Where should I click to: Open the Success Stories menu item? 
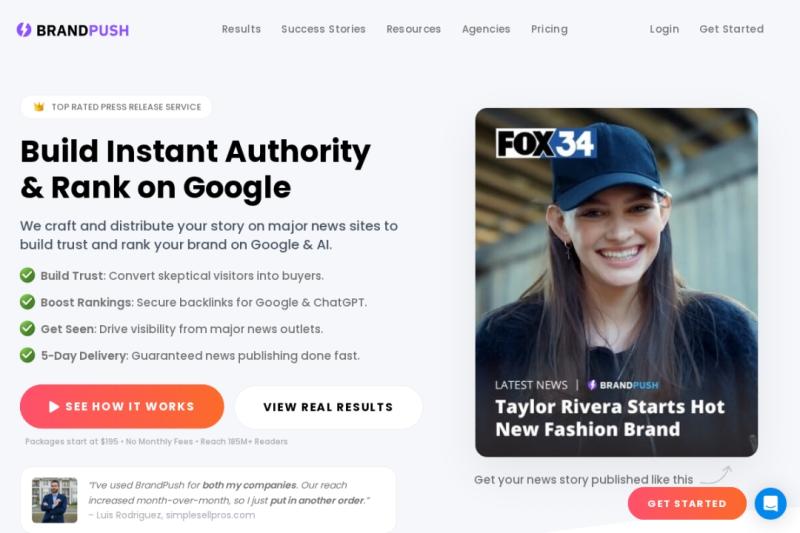coord(323,29)
